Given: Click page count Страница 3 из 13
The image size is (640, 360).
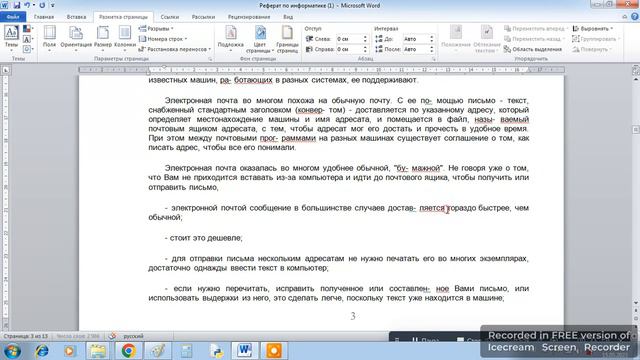Looking at the screenshot, I should pyautogui.click(x=25, y=336).
